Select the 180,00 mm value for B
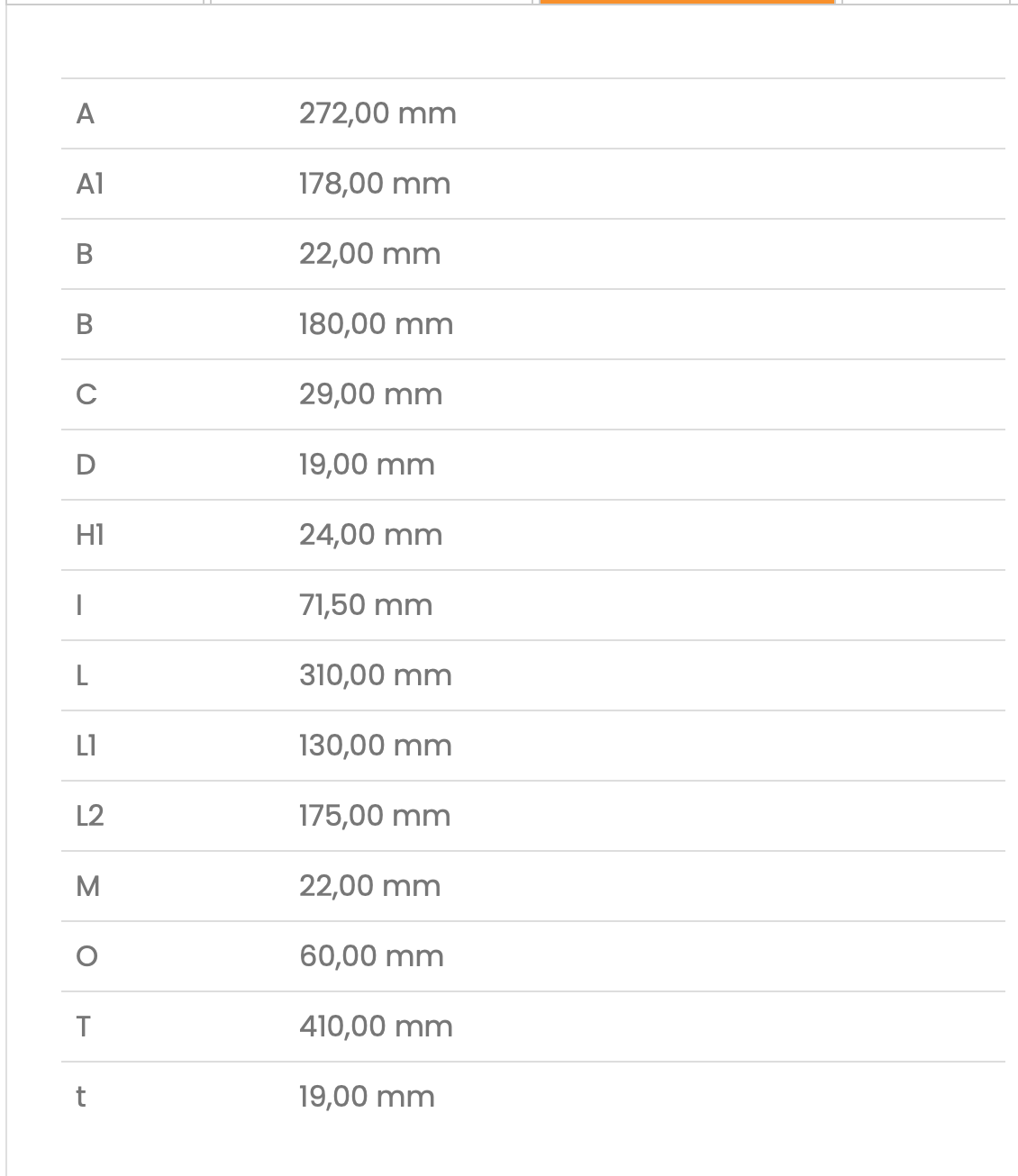 [x=377, y=324]
